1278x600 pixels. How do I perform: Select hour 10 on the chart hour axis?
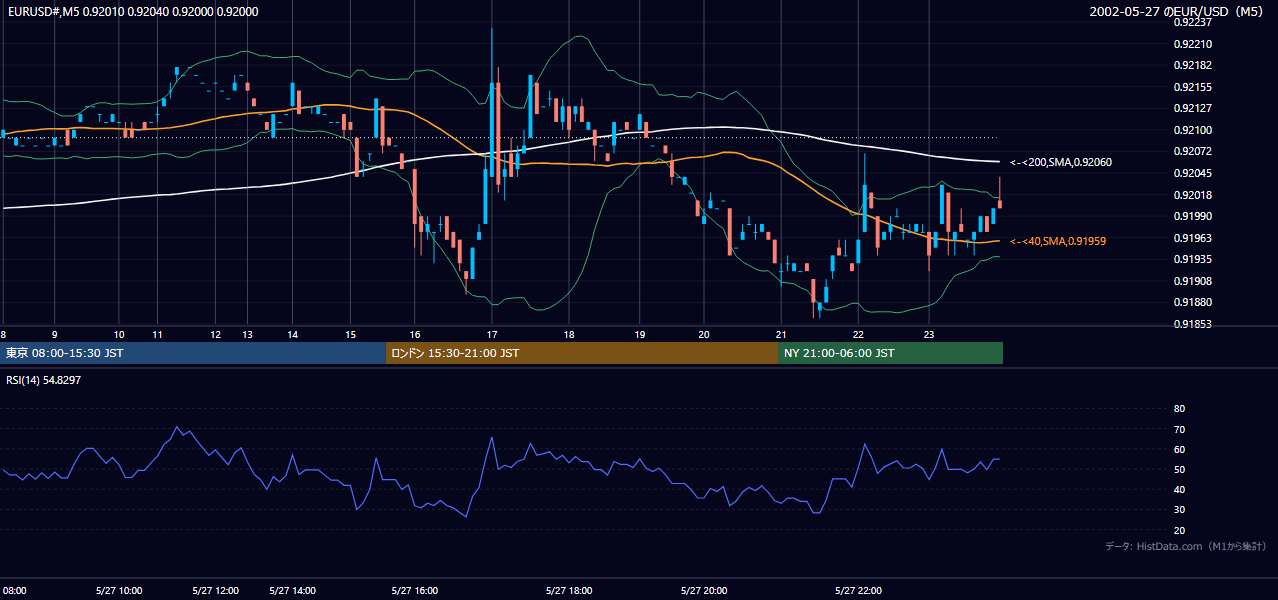coord(119,334)
